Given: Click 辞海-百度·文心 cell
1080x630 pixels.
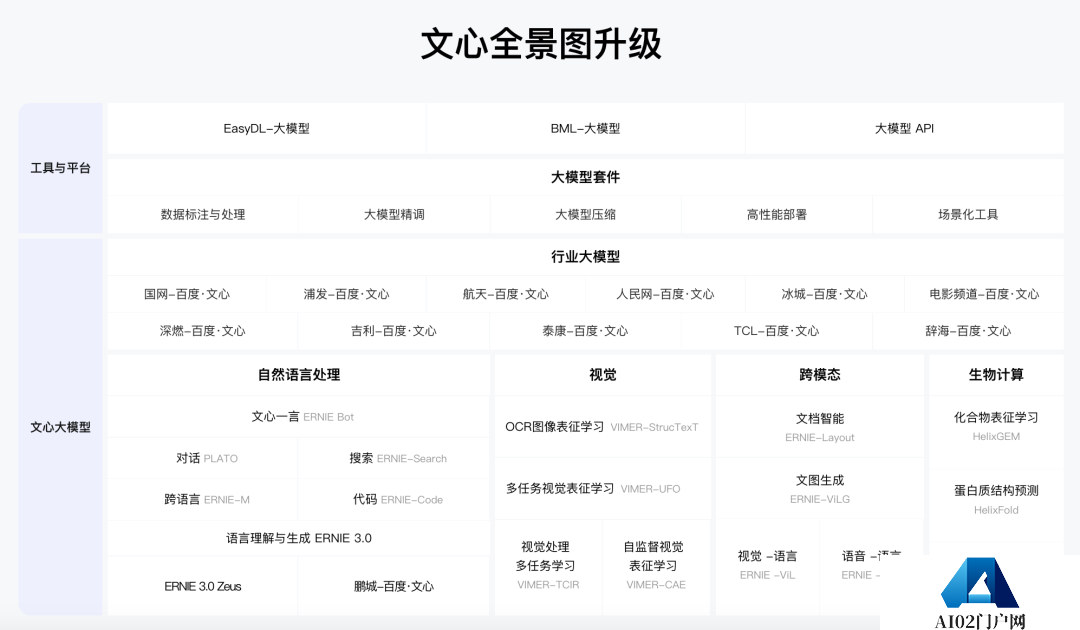Looking at the screenshot, I should (x=968, y=331).
